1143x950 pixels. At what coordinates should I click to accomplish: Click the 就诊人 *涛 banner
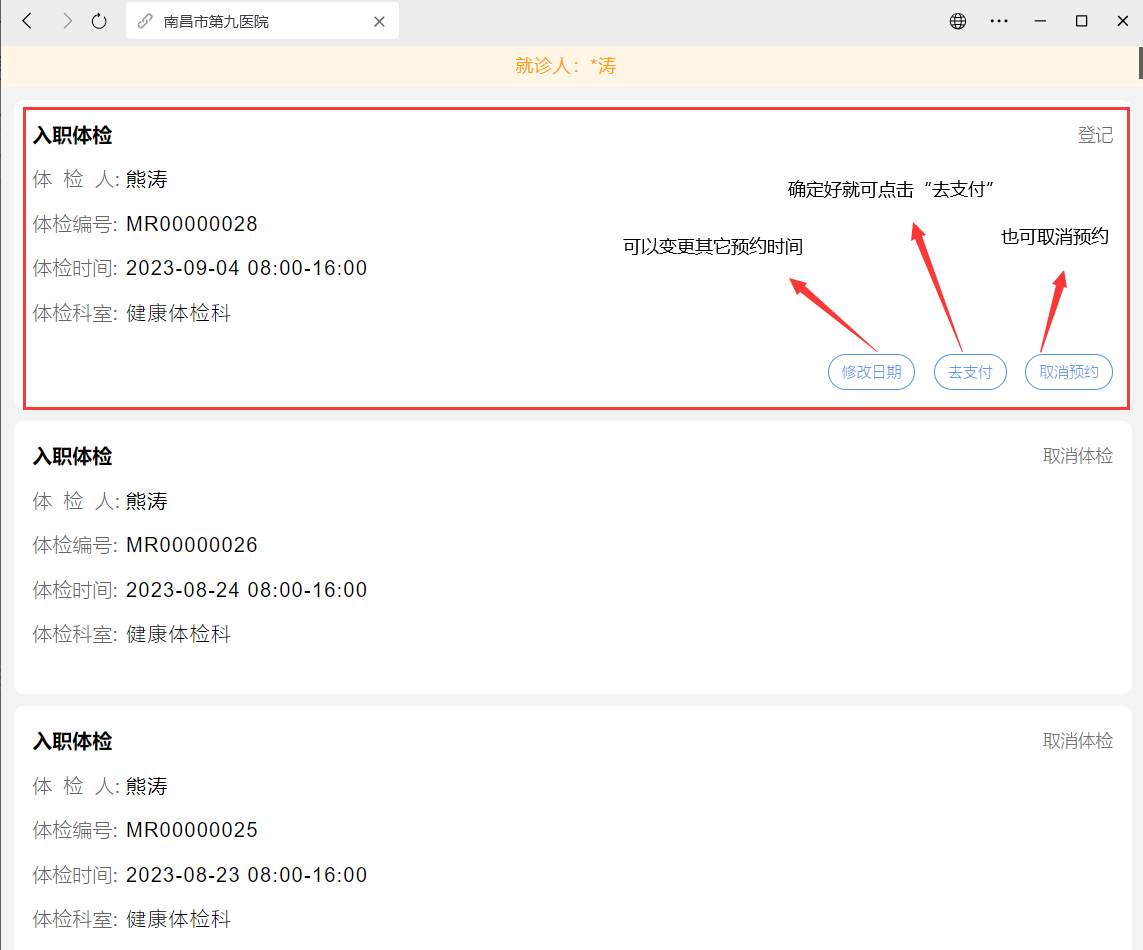coord(566,66)
